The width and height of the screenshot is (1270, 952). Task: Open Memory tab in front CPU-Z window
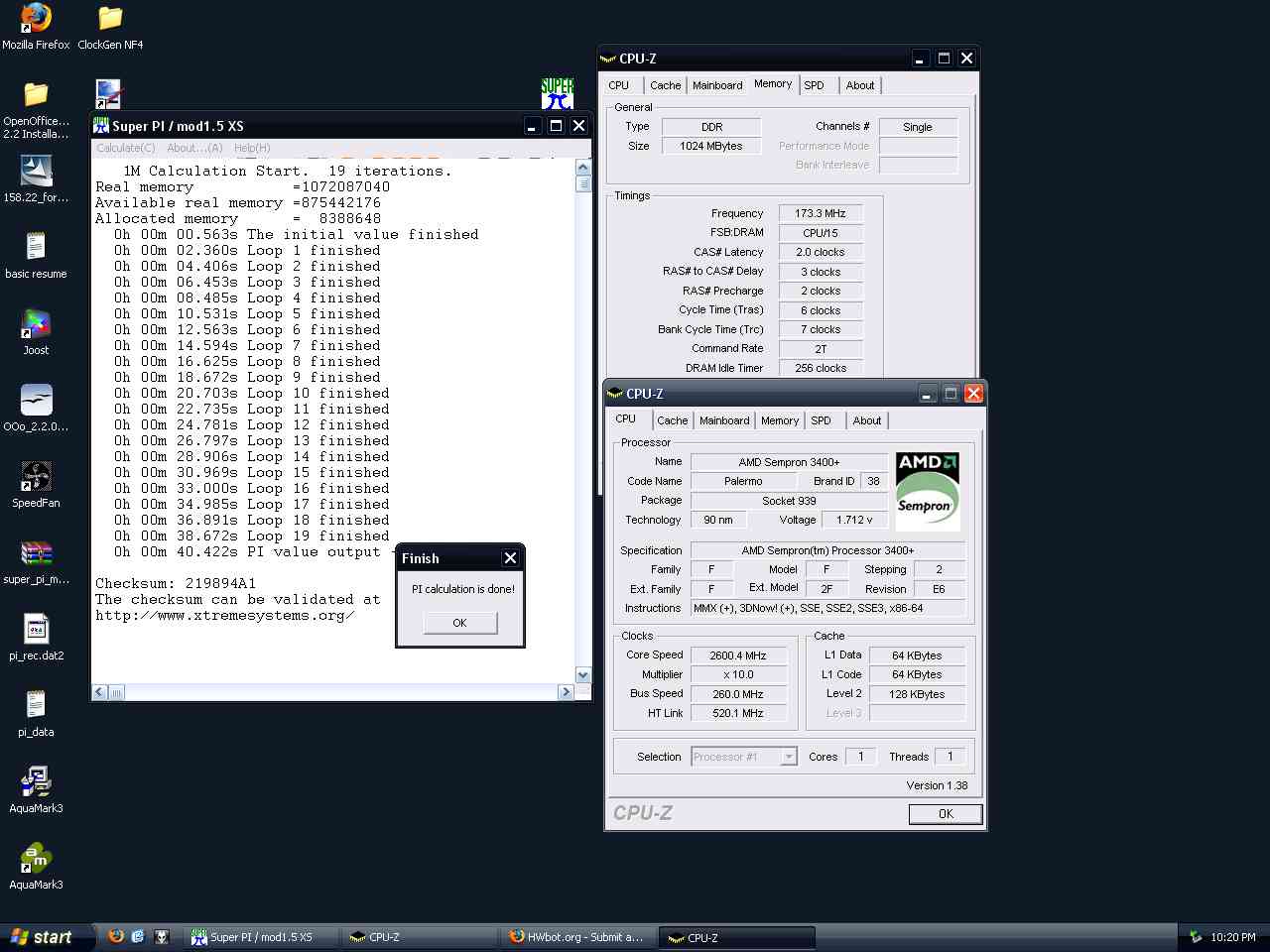coord(780,420)
